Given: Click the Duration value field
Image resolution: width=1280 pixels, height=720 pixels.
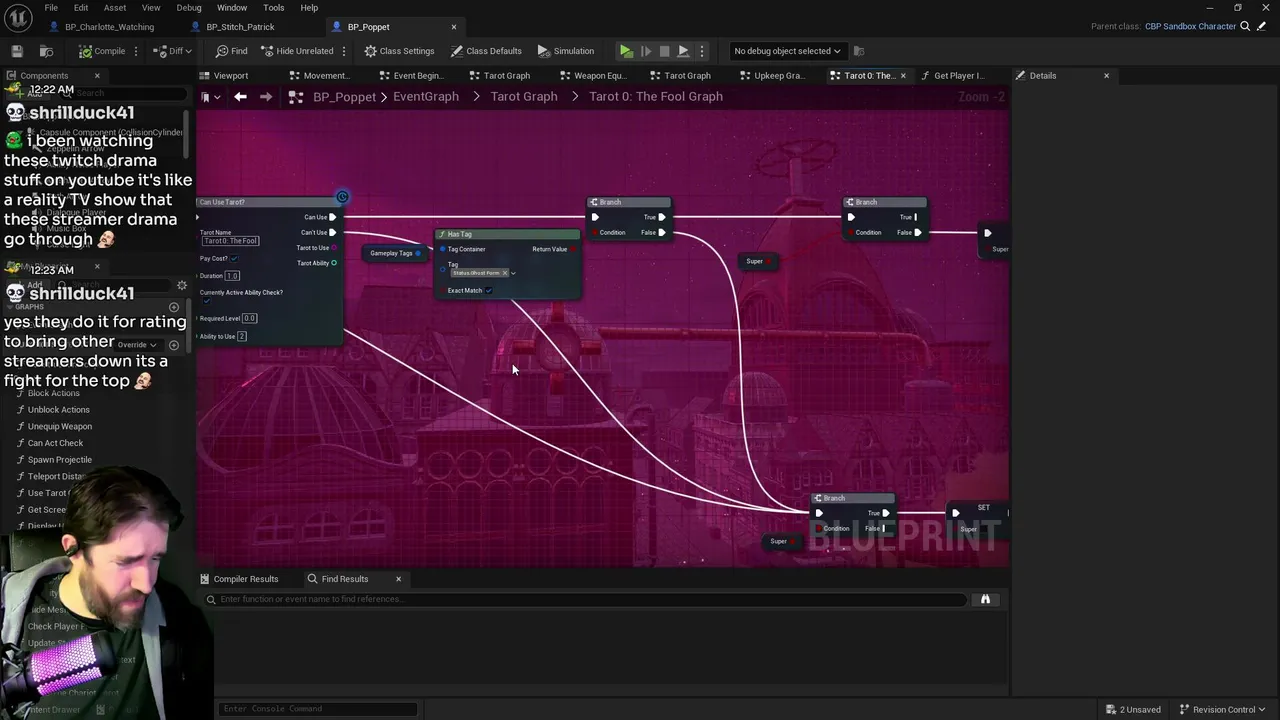Looking at the screenshot, I should [232, 276].
